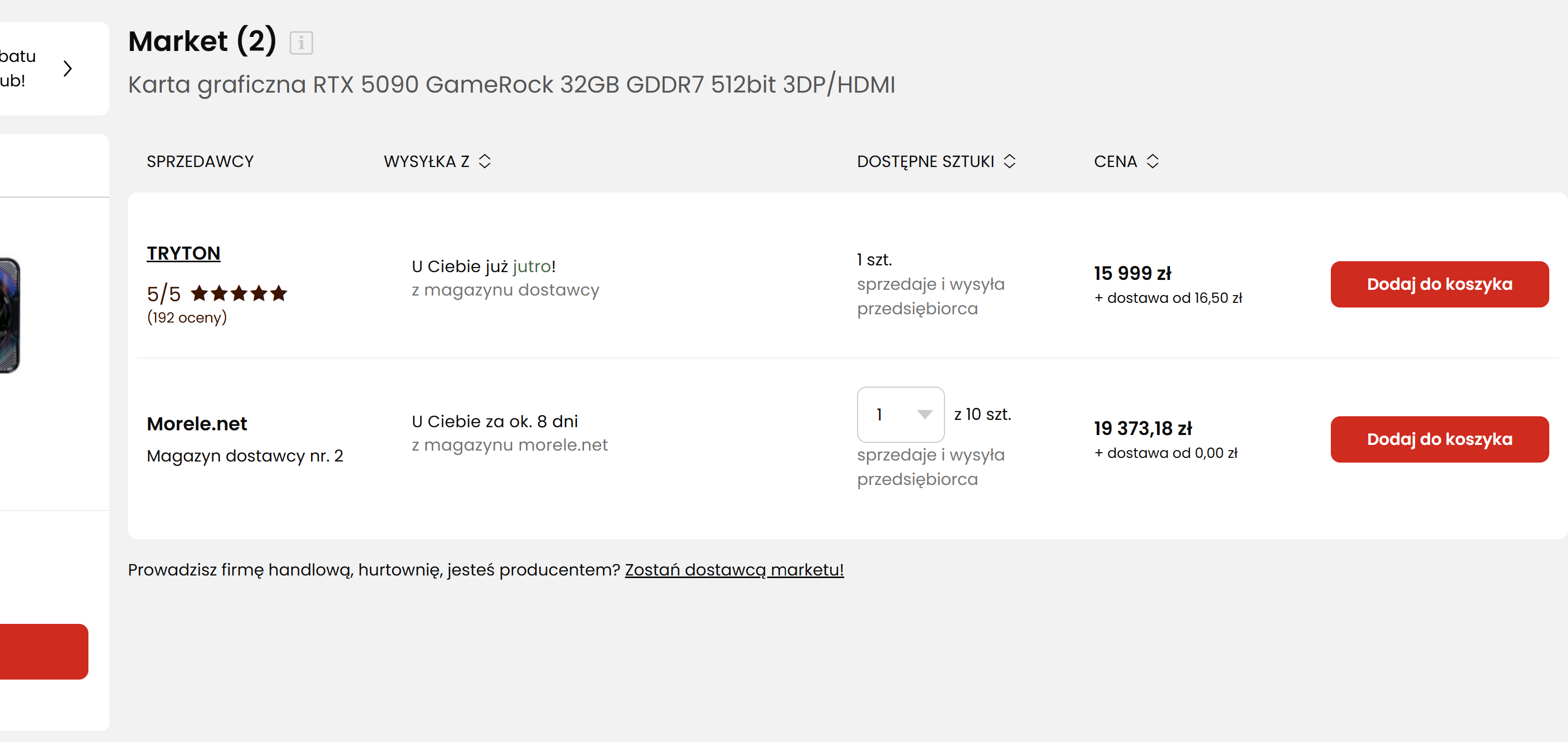The width and height of the screenshot is (1568, 742).
Task: Click the '(192 oceny)' reviews count
Action: [x=187, y=317]
